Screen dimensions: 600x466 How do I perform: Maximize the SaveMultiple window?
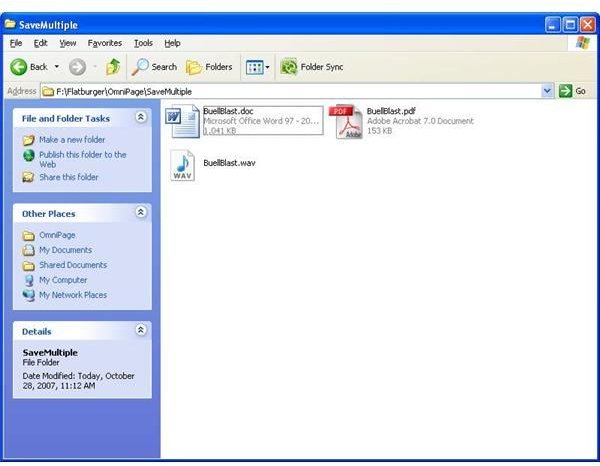tap(570, 25)
